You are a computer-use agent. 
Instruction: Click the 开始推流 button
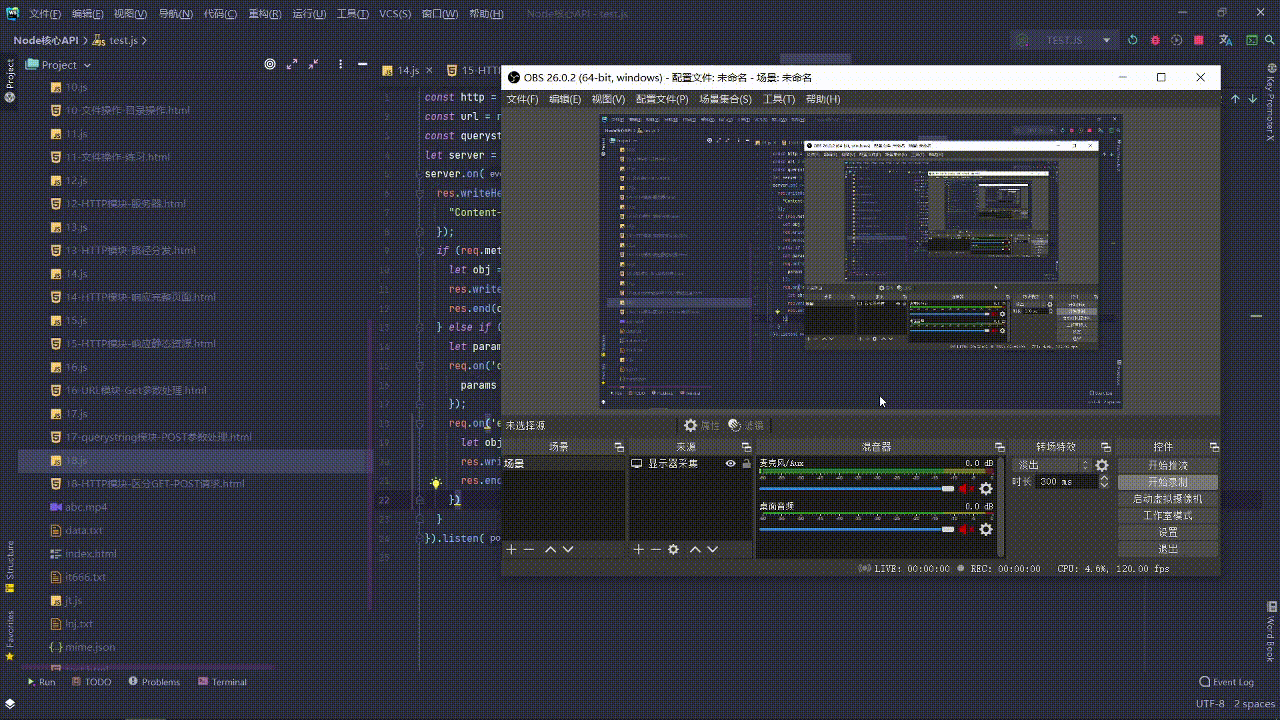pyautogui.click(x=1167, y=465)
